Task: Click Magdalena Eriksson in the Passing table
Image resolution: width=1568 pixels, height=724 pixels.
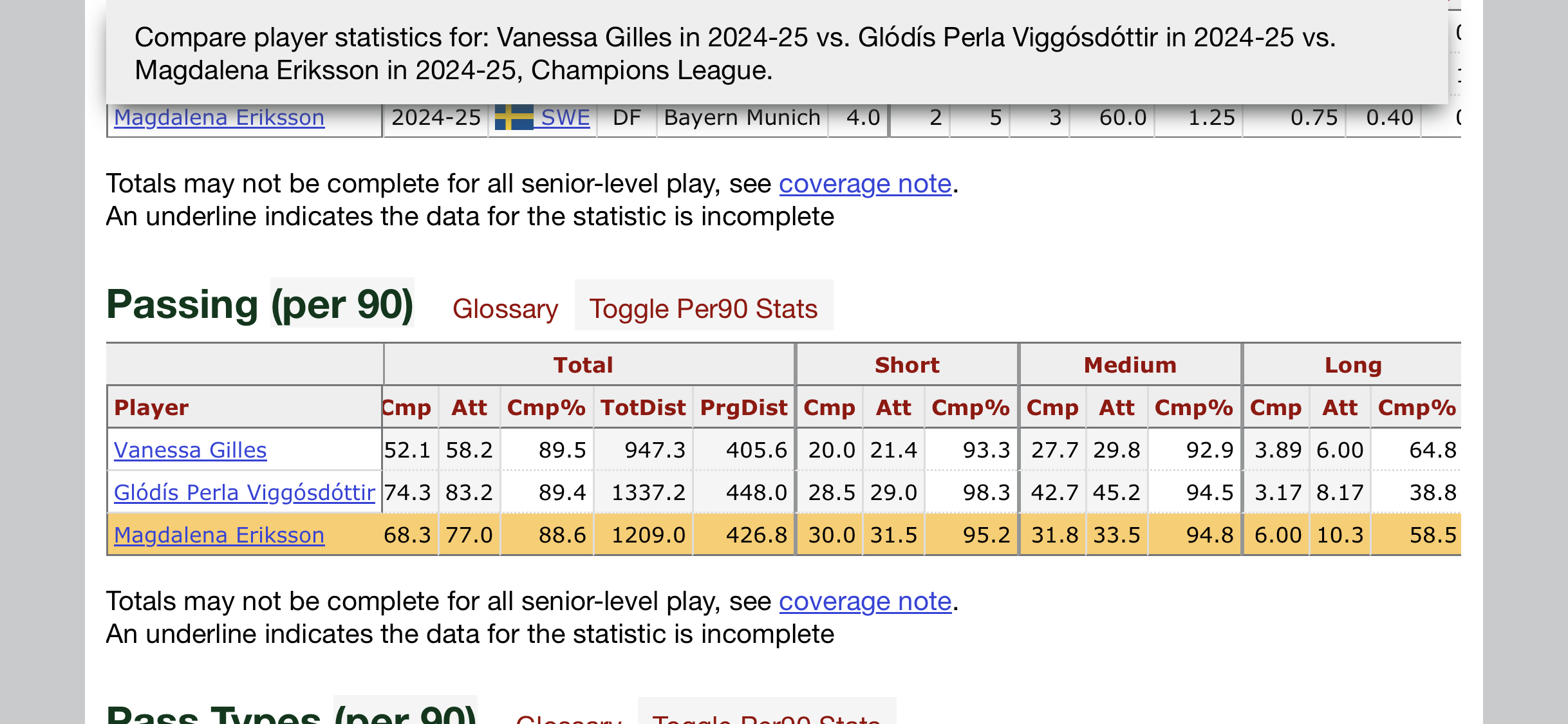Action: coord(219,535)
